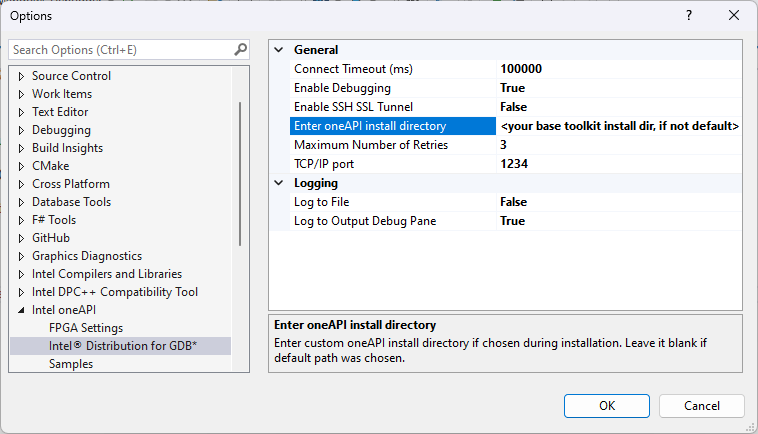Select FPGA Settings tree item
This screenshot has height=434, width=758.
click(x=86, y=328)
